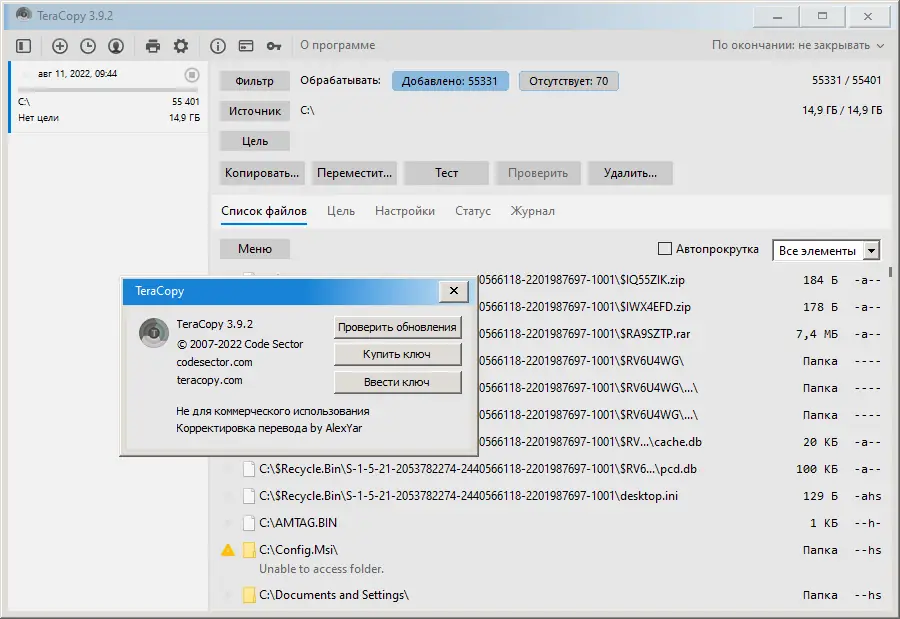
Task: Click the task progress bar in sidebar
Action: (x=108, y=90)
